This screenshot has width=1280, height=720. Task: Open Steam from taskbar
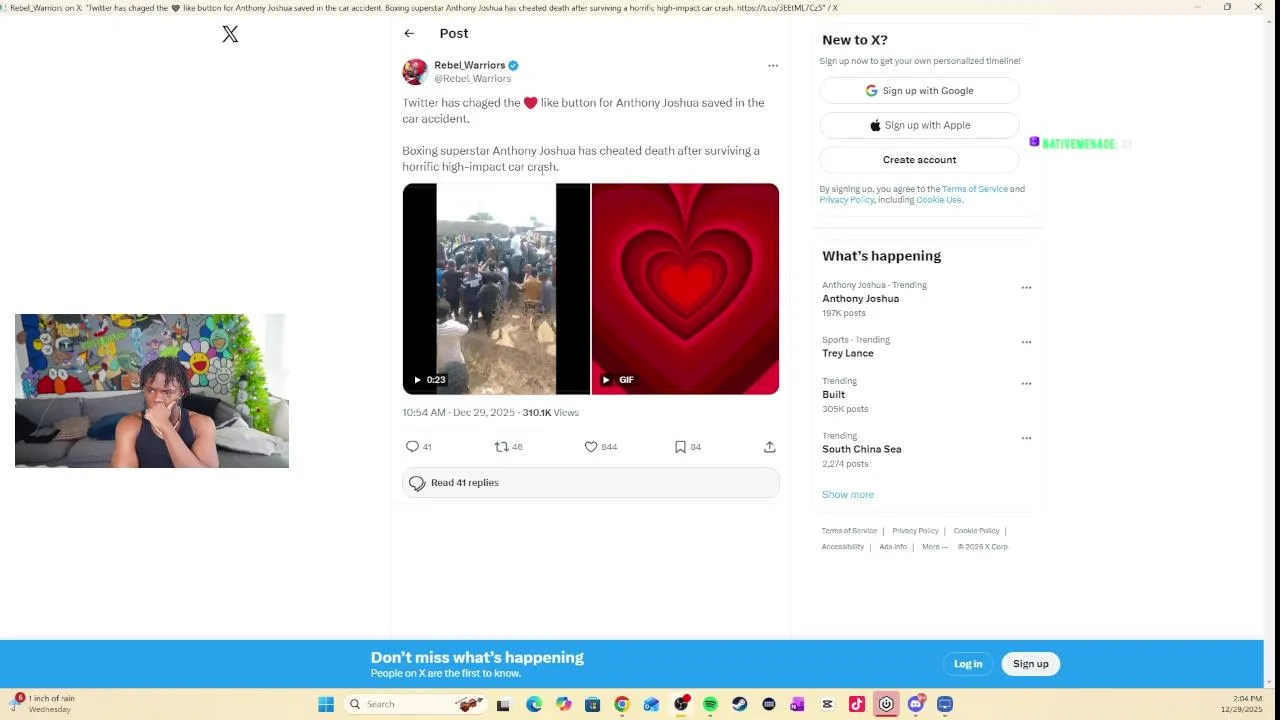[739, 704]
